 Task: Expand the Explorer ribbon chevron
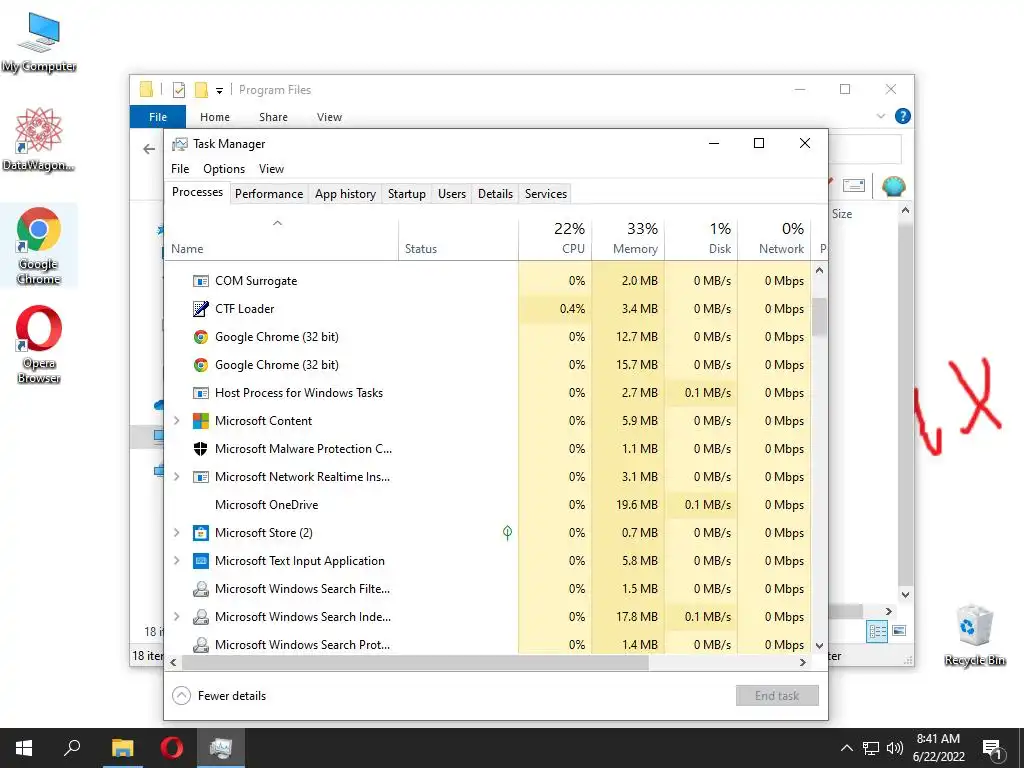(881, 116)
